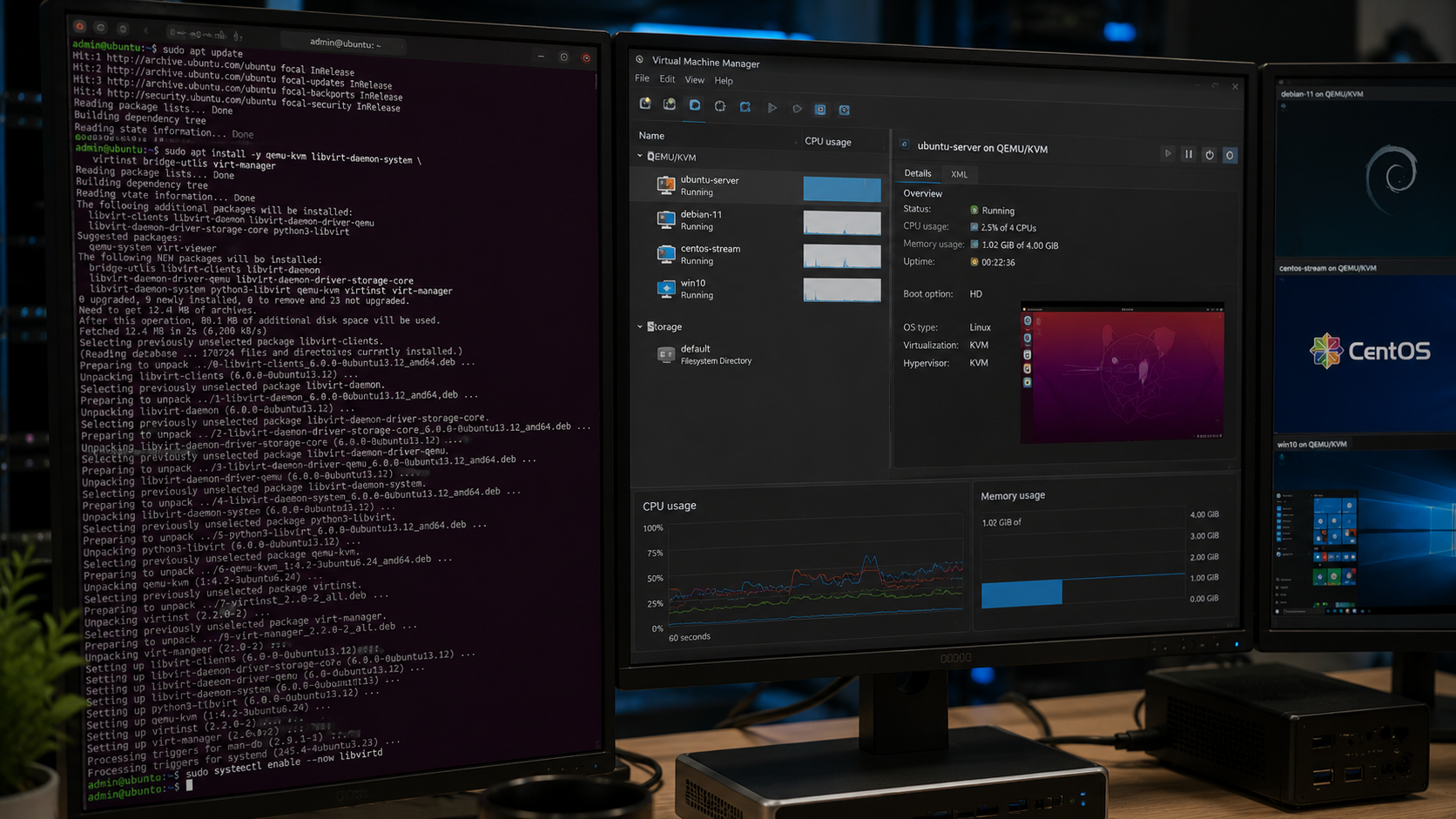Select the default Filesystem Directory storage pool

[758, 354]
